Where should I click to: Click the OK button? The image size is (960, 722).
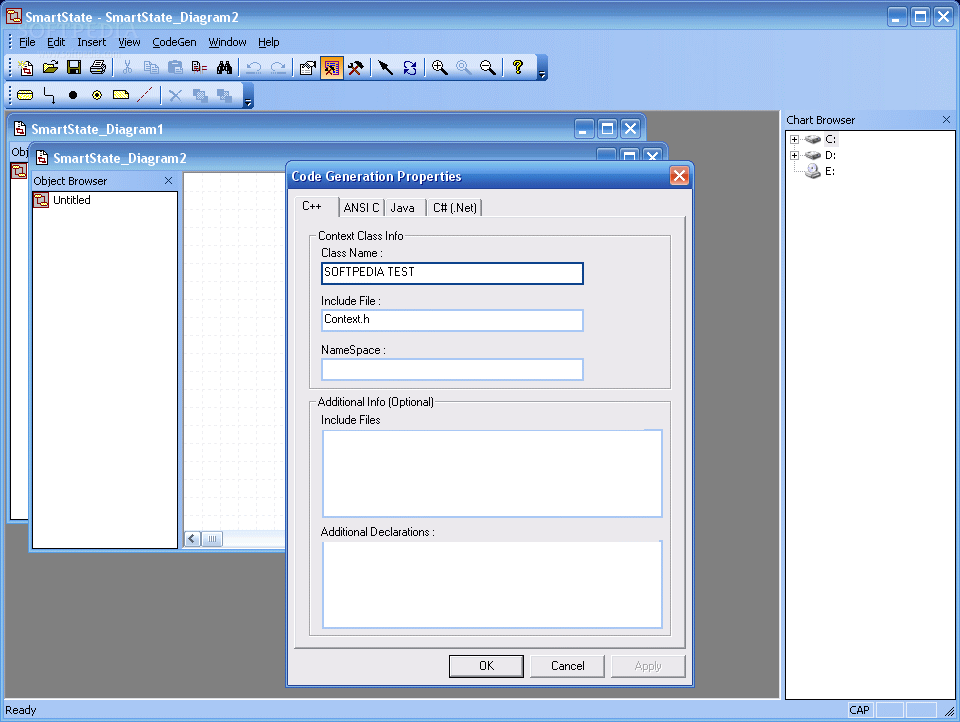(x=486, y=666)
